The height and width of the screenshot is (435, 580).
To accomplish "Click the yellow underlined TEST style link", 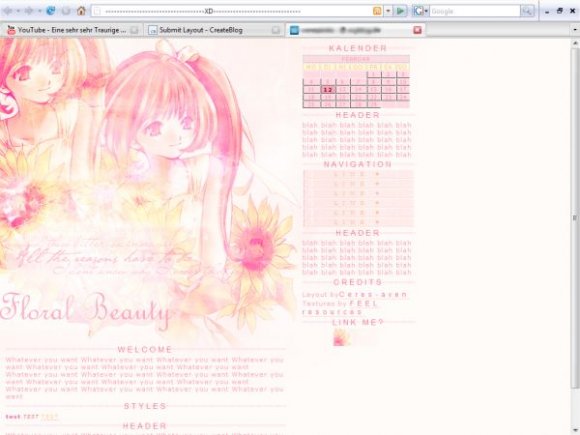I will point(50,417).
